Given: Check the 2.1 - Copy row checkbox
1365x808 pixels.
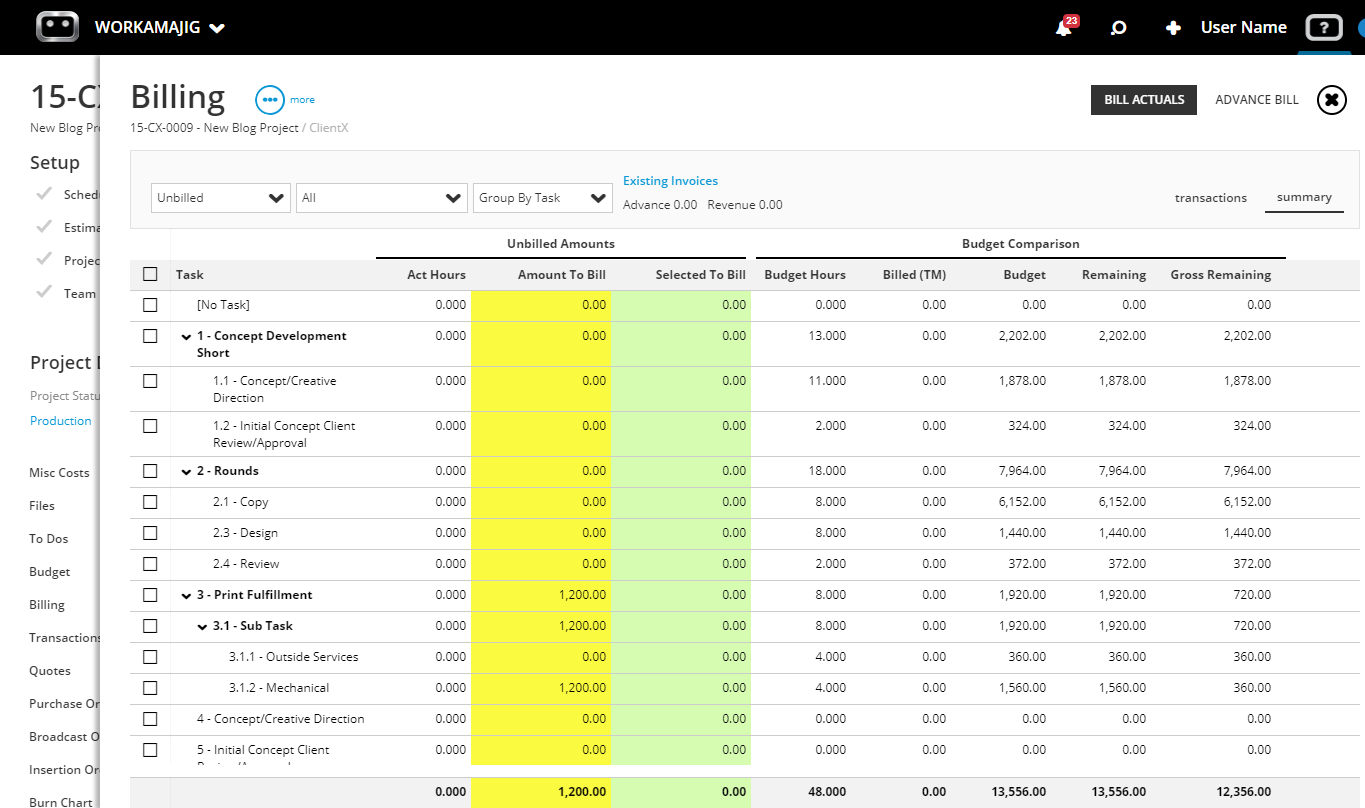Looking at the screenshot, I should point(150,502).
